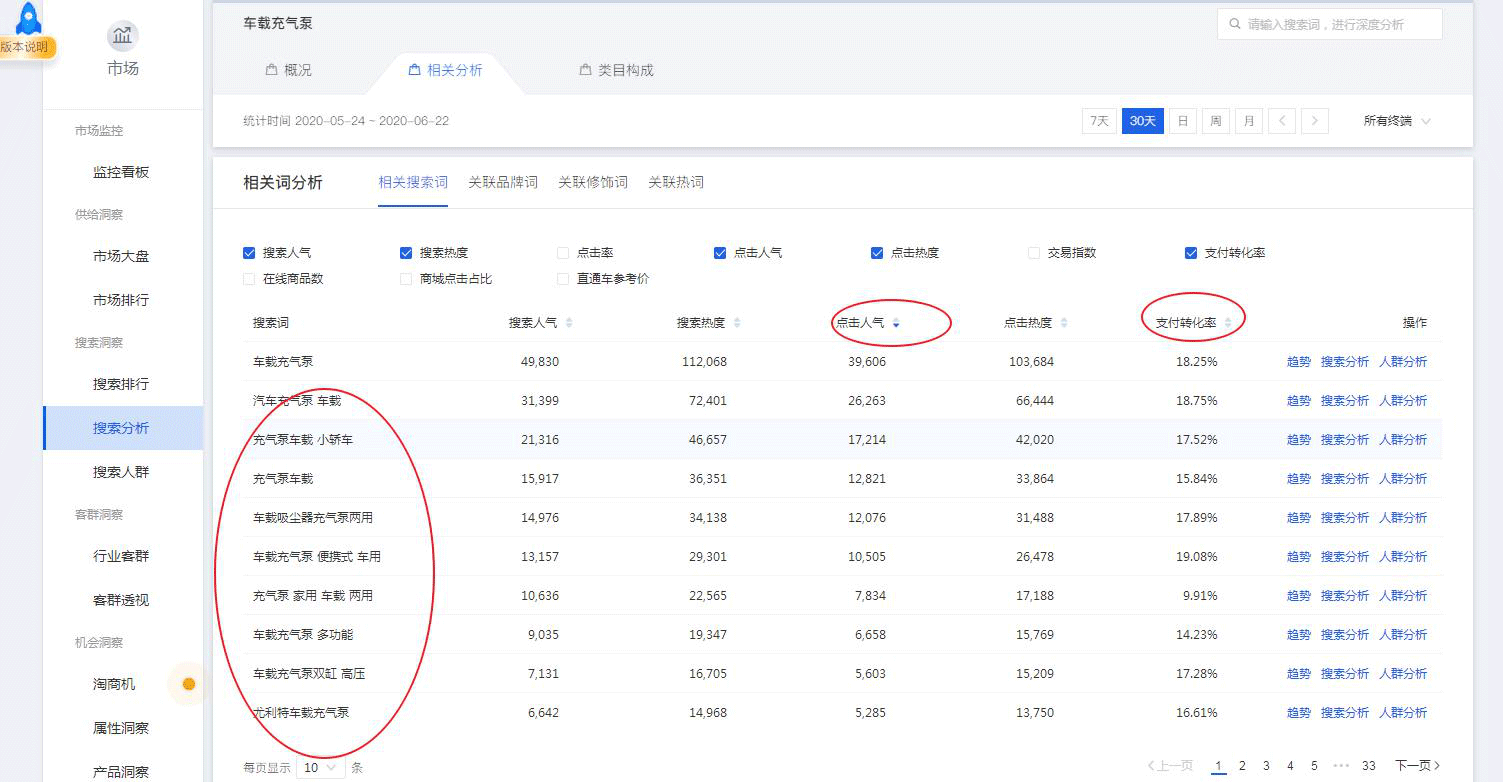
Task: Open 搜索排行 in the left sidebar
Action: point(121,384)
